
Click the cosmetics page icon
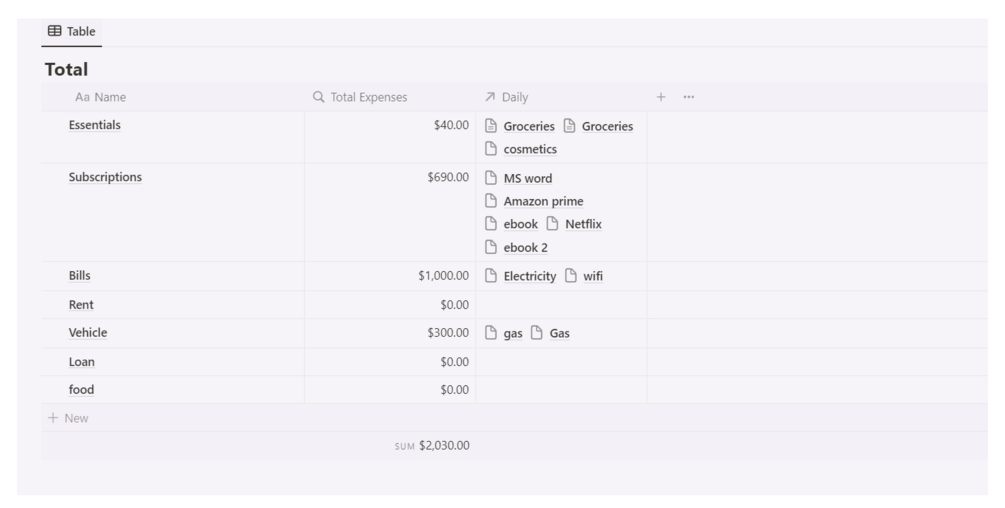click(x=491, y=150)
